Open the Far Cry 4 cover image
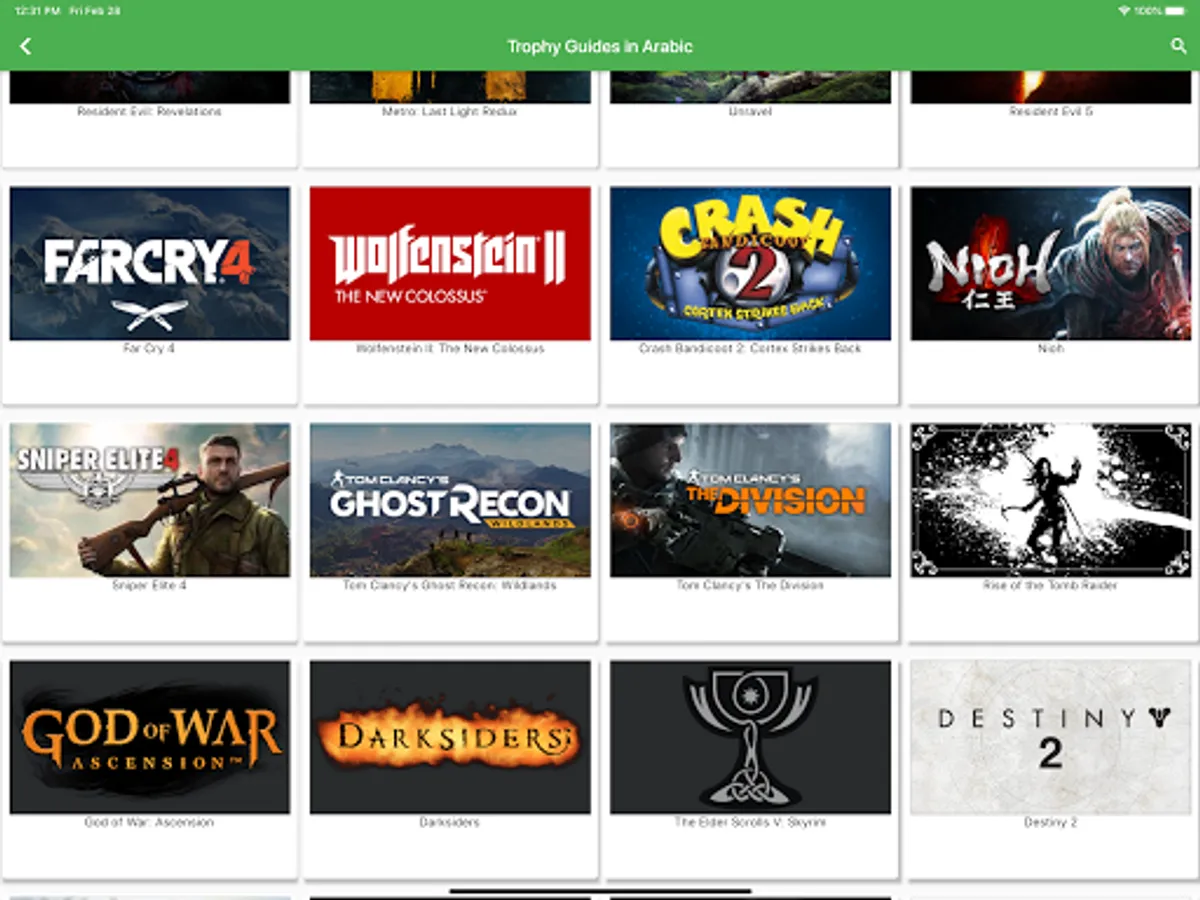The height and width of the screenshot is (900, 1200). [150, 264]
